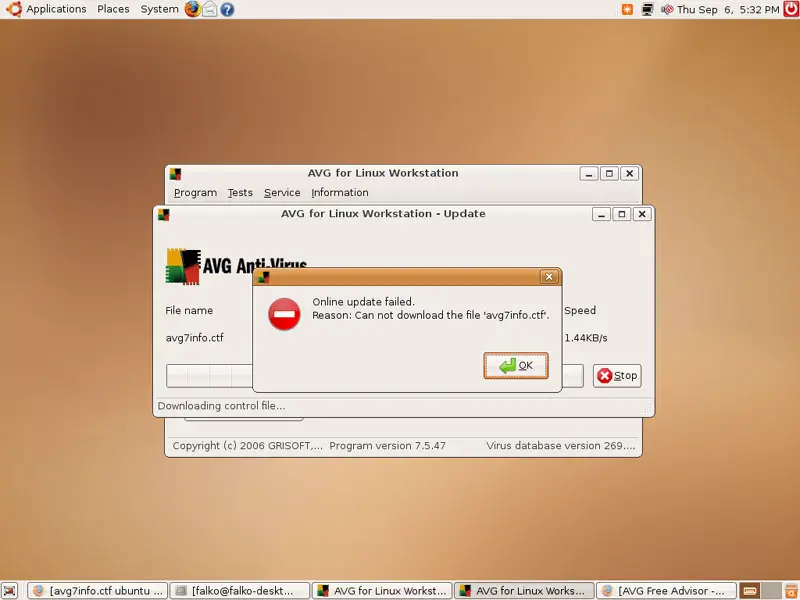Click the 'Program version 7.5.47' status bar text
The height and width of the screenshot is (600, 800).
click(x=387, y=445)
